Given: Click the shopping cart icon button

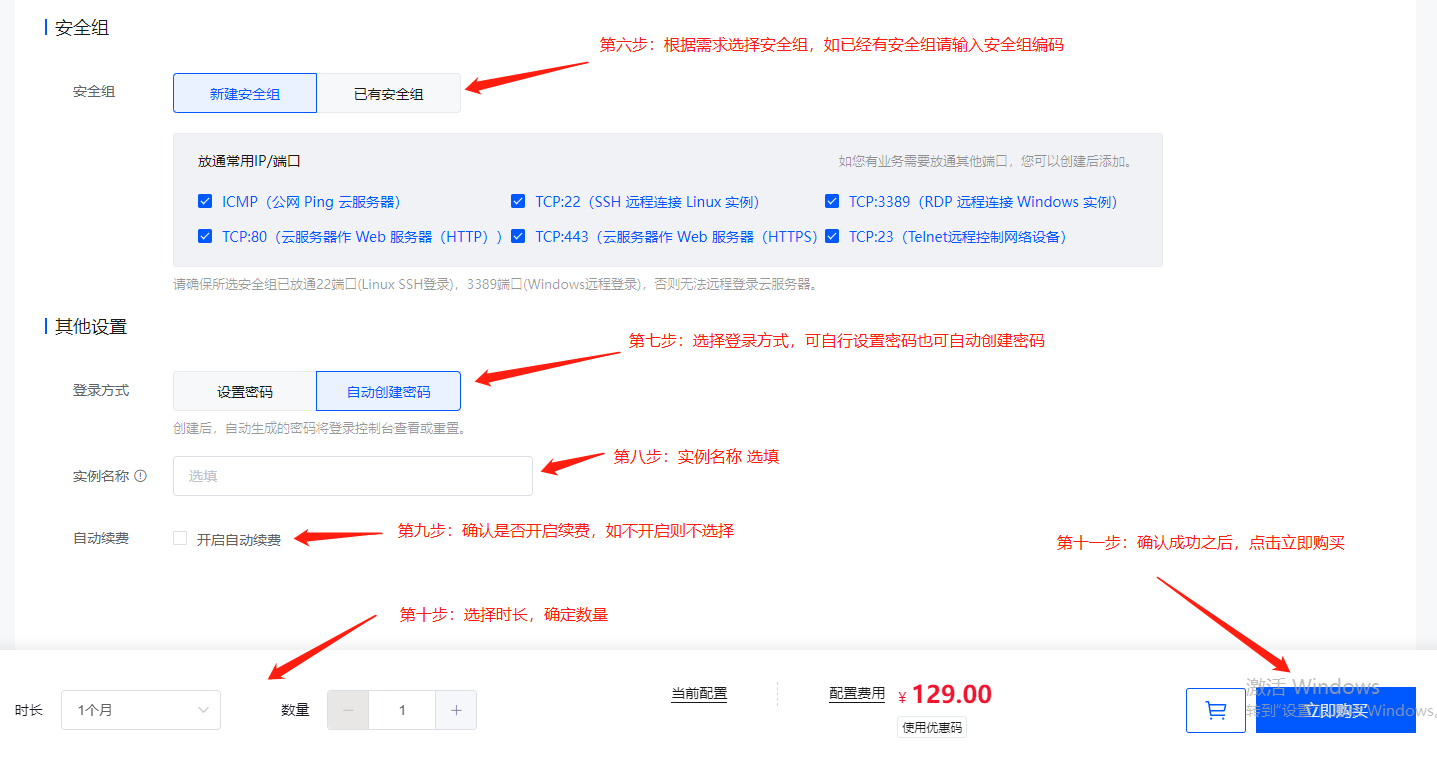Looking at the screenshot, I should pos(1215,710).
